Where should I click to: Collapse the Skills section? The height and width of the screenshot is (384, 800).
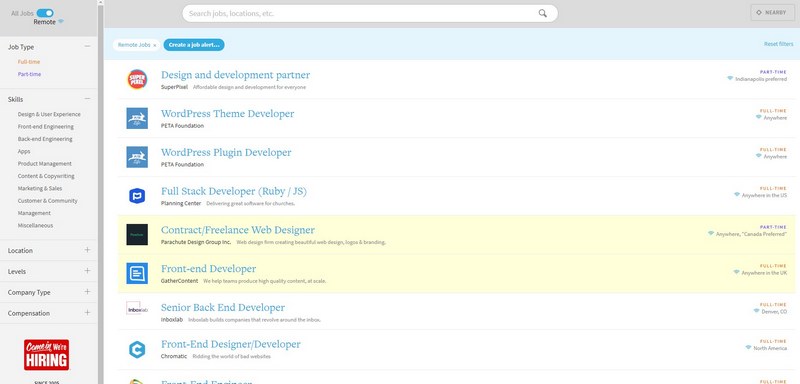pos(87,99)
